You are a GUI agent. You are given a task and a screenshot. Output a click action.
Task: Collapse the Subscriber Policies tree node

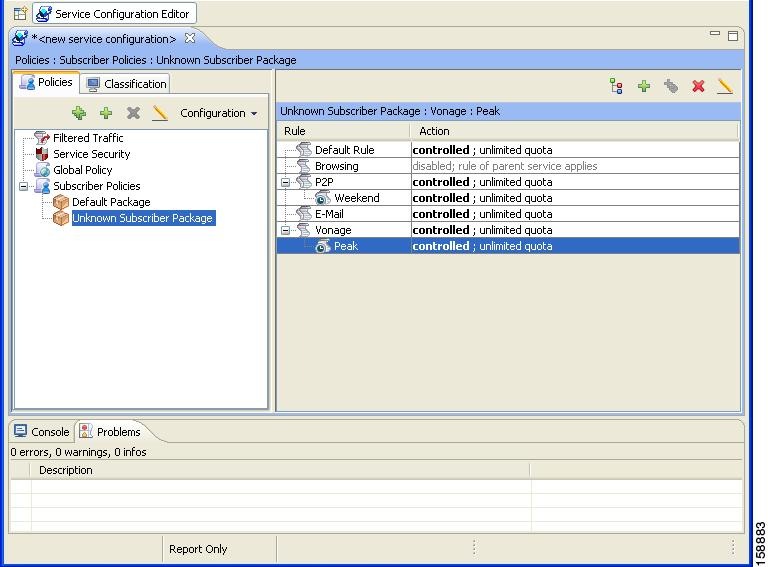(25, 186)
